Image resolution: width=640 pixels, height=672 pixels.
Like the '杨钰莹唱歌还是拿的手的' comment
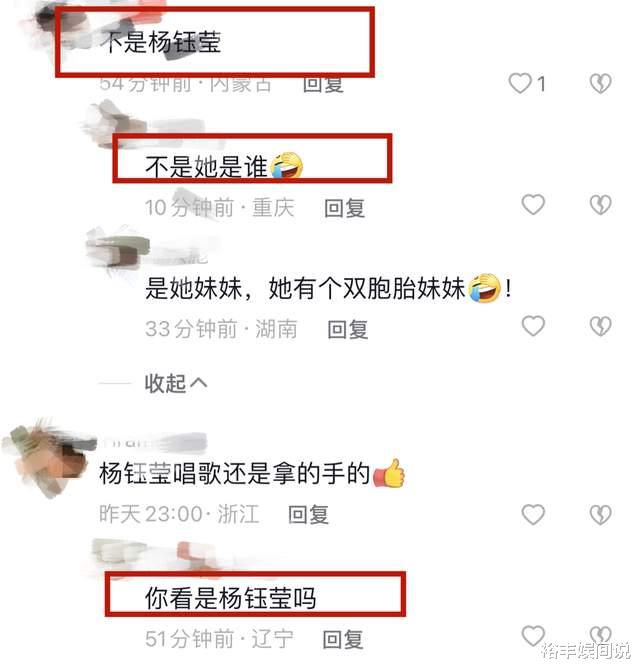(x=533, y=514)
